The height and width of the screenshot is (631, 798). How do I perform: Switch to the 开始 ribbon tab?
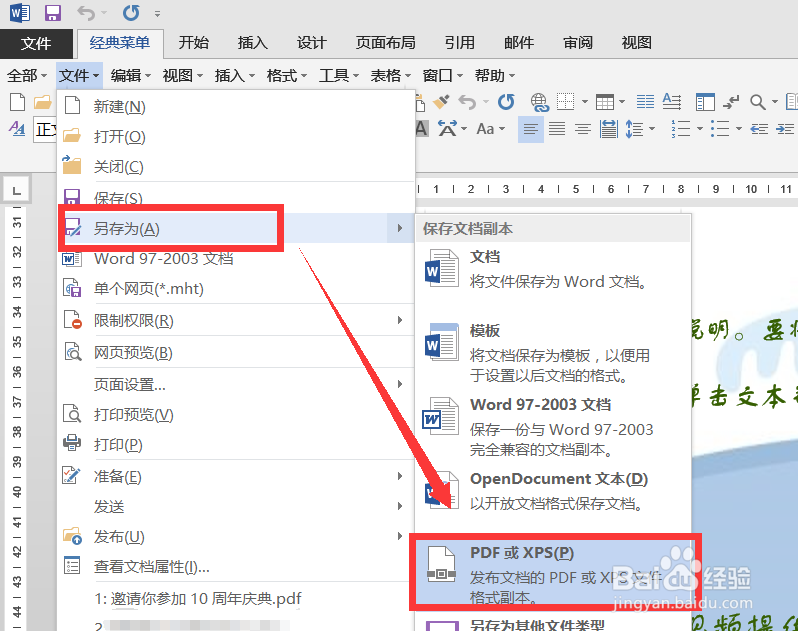tap(194, 43)
